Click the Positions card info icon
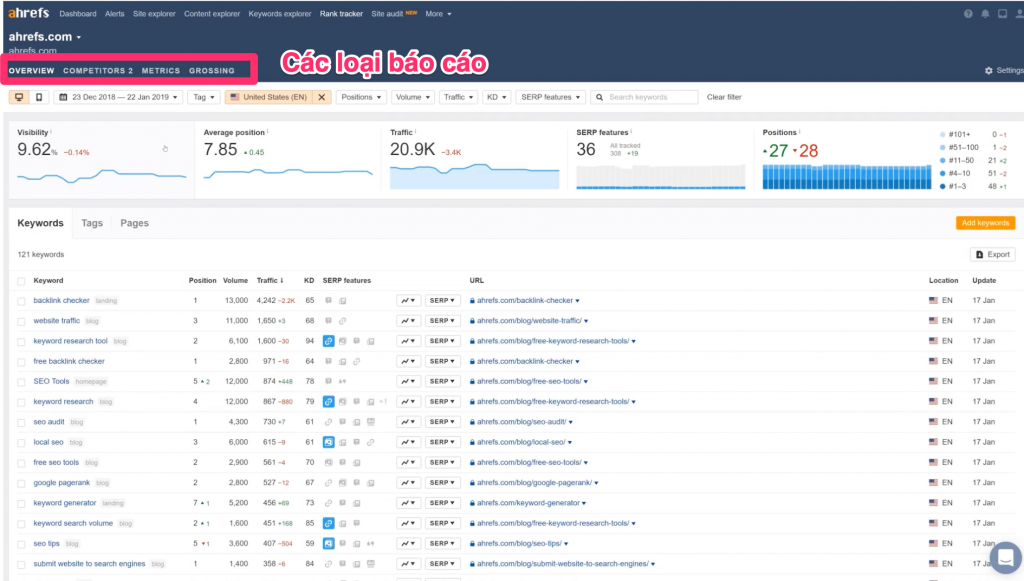Viewport: 1024px width, 581px height. click(x=799, y=131)
